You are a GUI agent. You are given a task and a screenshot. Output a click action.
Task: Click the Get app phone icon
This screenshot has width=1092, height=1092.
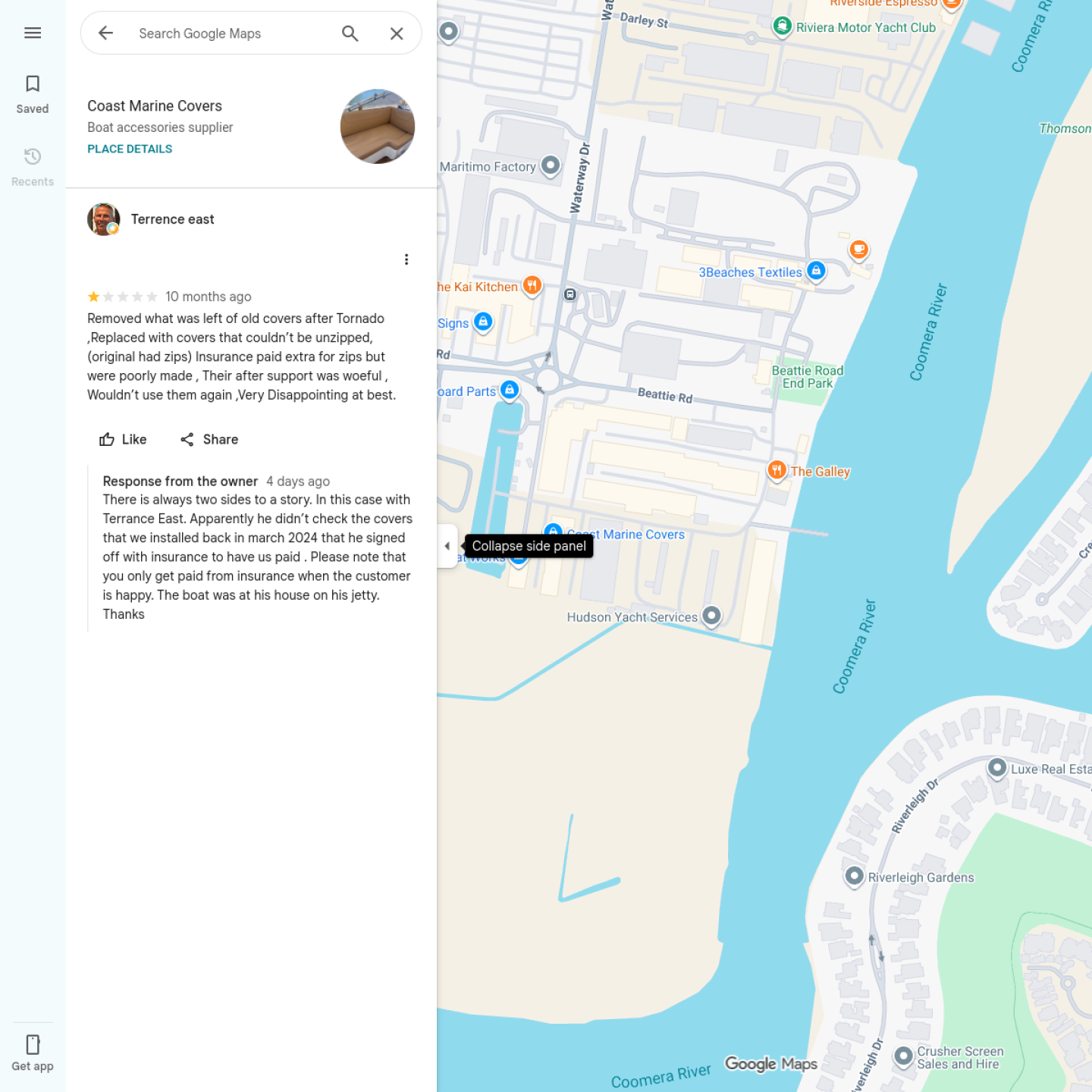click(33, 1045)
